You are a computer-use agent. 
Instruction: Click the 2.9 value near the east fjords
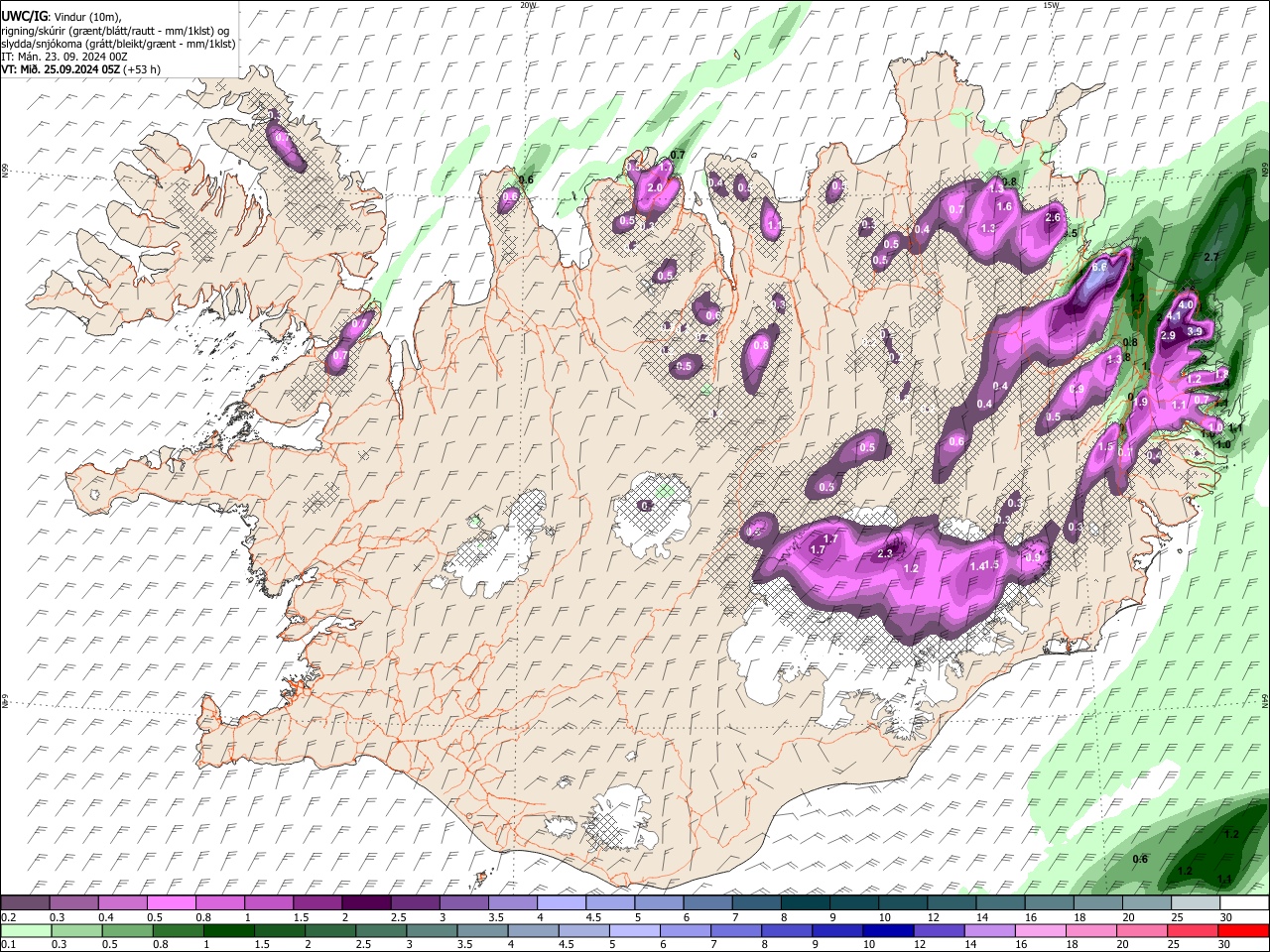pyautogui.click(x=1168, y=336)
